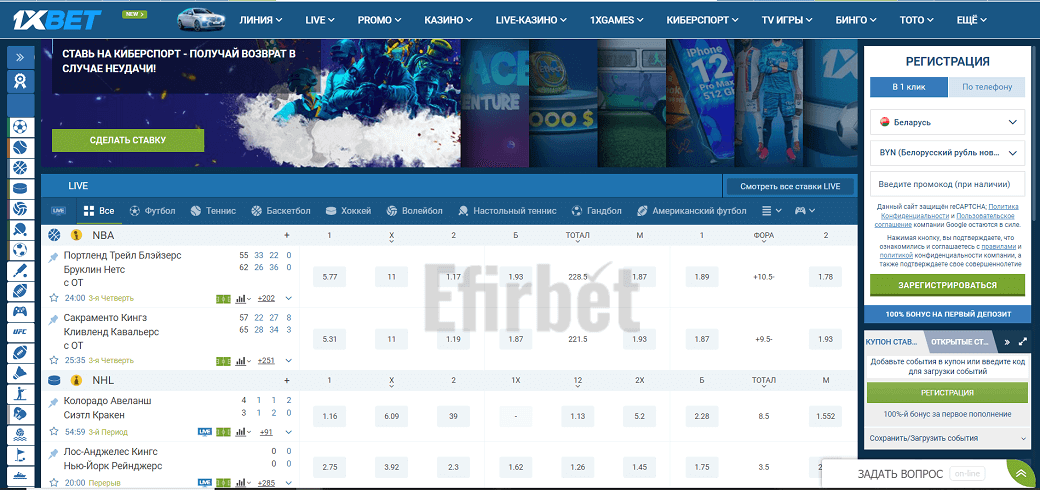Expand +202 markets for Portland match

coord(266,298)
